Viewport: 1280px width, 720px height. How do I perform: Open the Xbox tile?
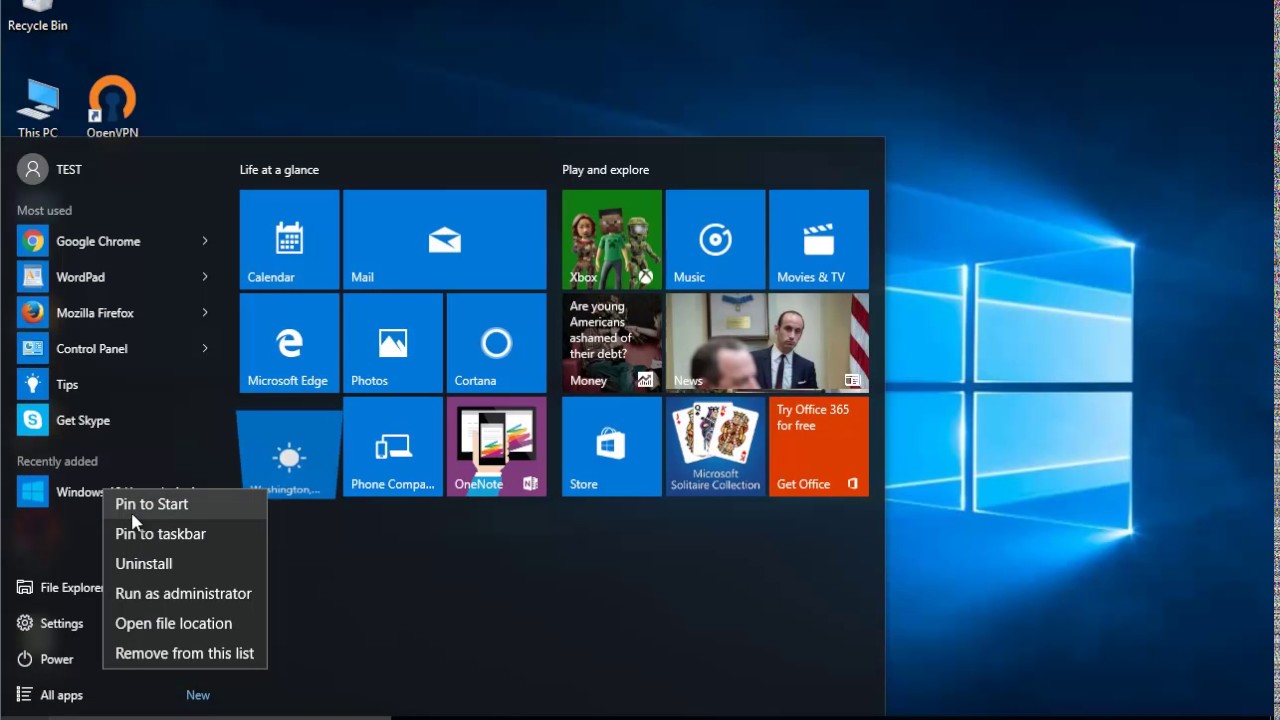[612, 240]
